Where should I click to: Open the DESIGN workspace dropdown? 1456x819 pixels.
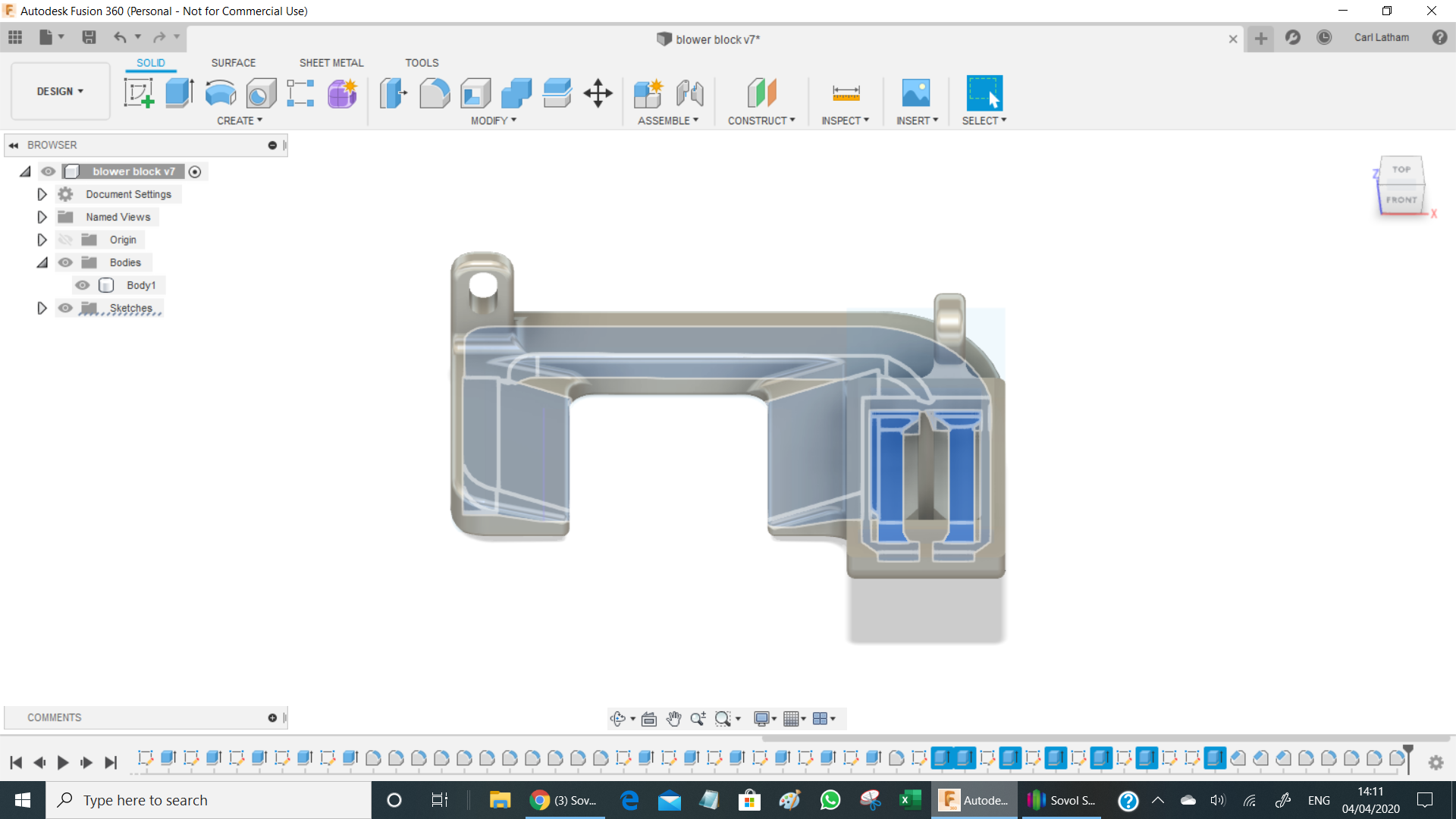tap(61, 91)
